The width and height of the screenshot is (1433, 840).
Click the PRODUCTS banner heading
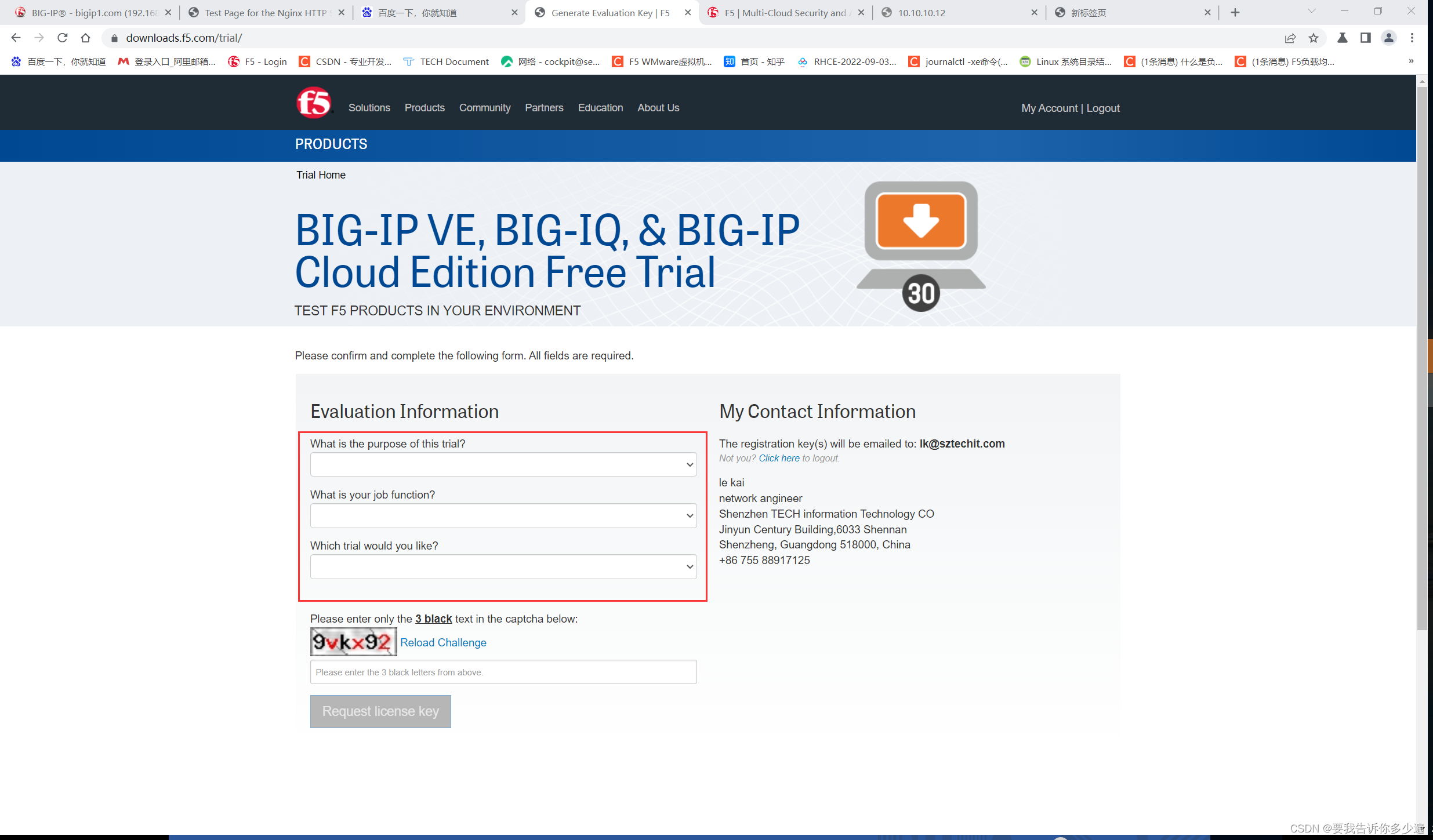click(x=331, y=144)
